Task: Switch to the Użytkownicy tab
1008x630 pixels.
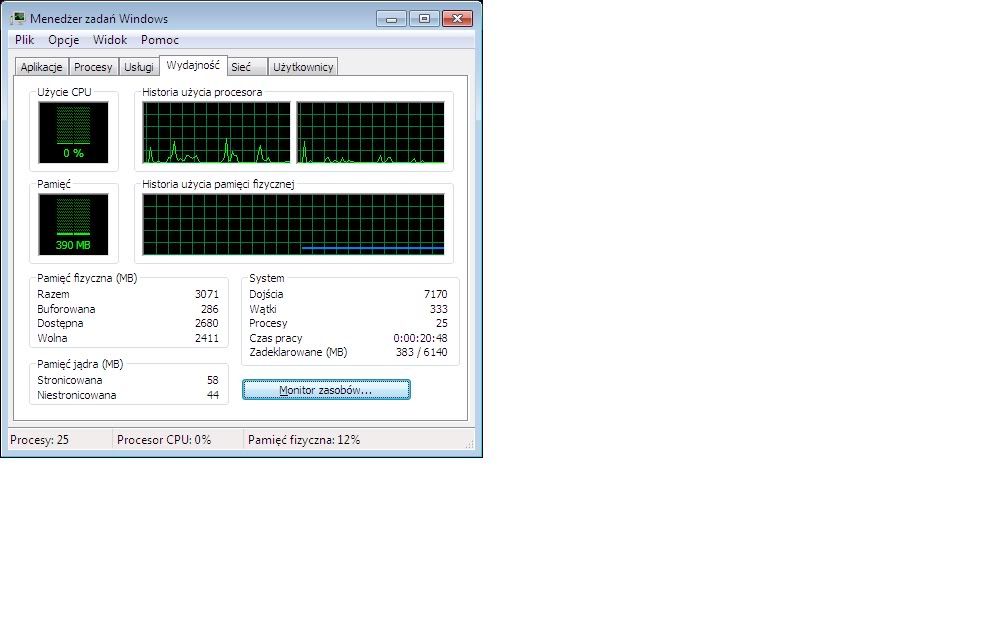Action: 303,67
